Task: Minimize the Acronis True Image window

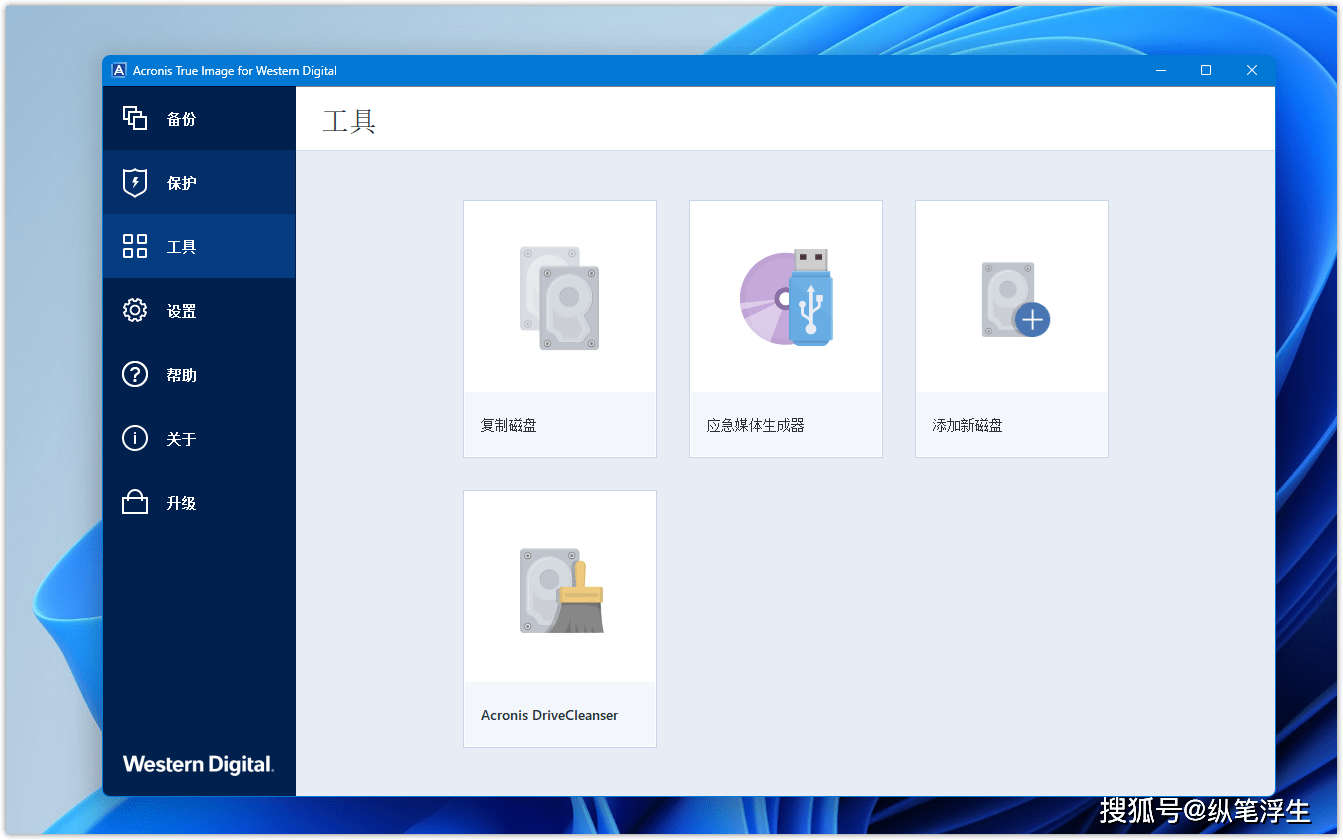Action: point(1161,70)
